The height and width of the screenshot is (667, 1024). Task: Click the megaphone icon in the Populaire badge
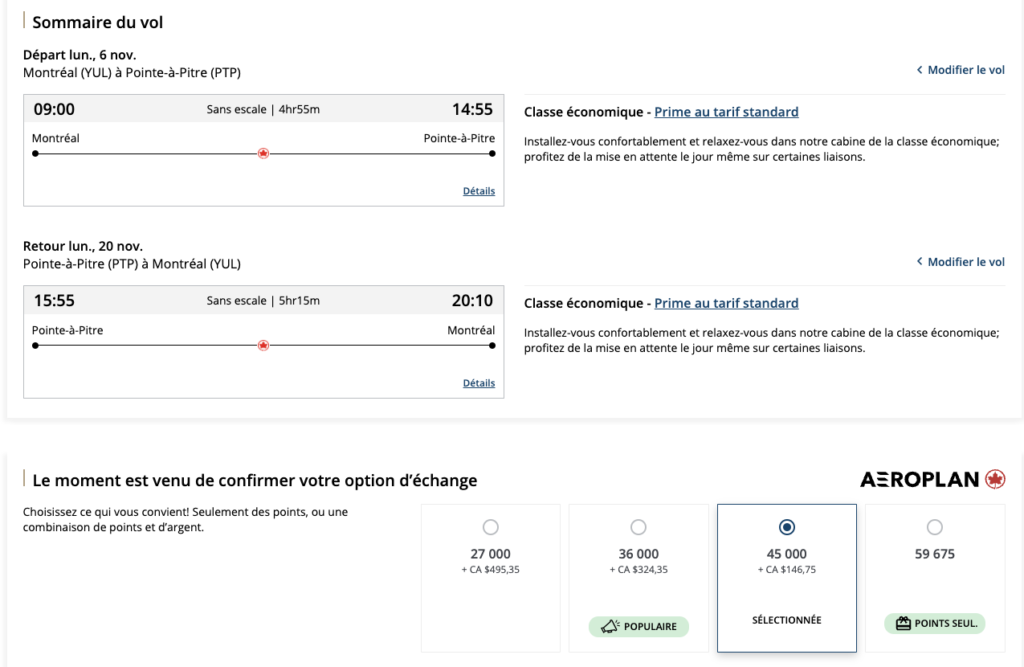tap(610, 627)
